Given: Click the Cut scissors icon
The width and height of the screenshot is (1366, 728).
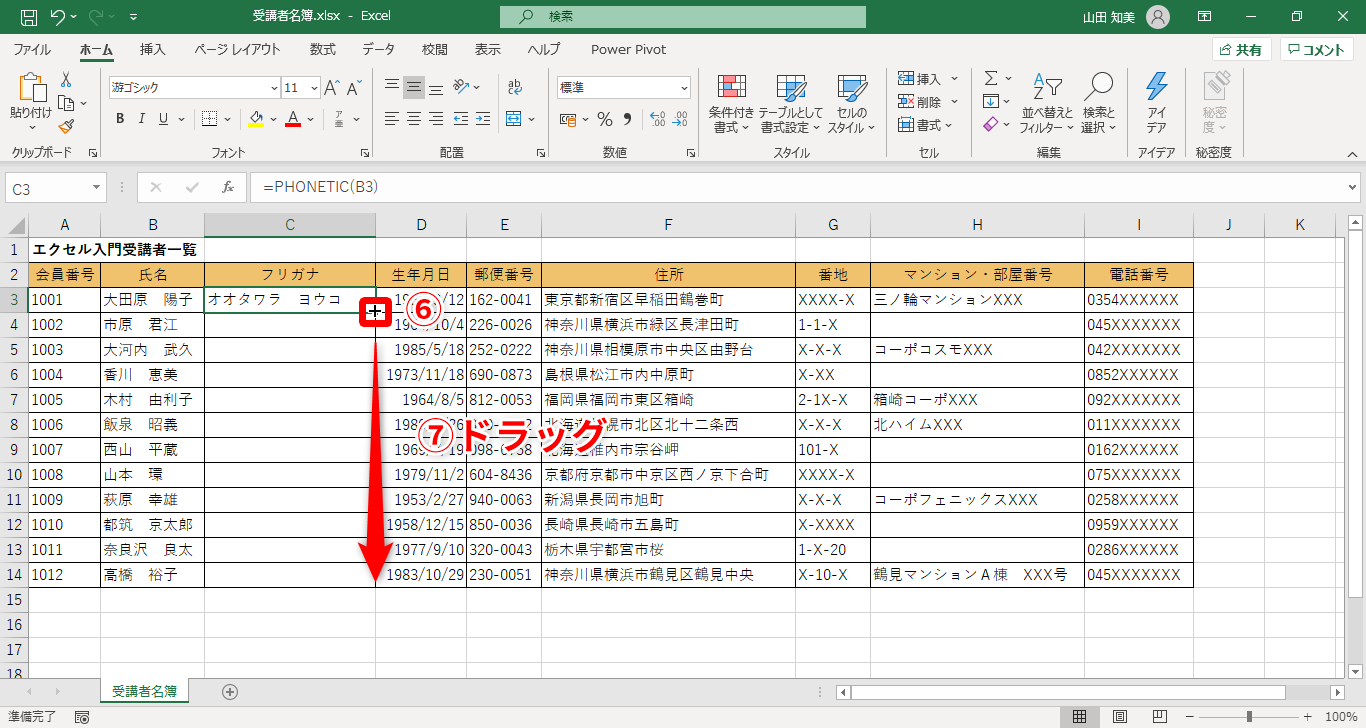Looking at the screenshot, I should (66, 80).
